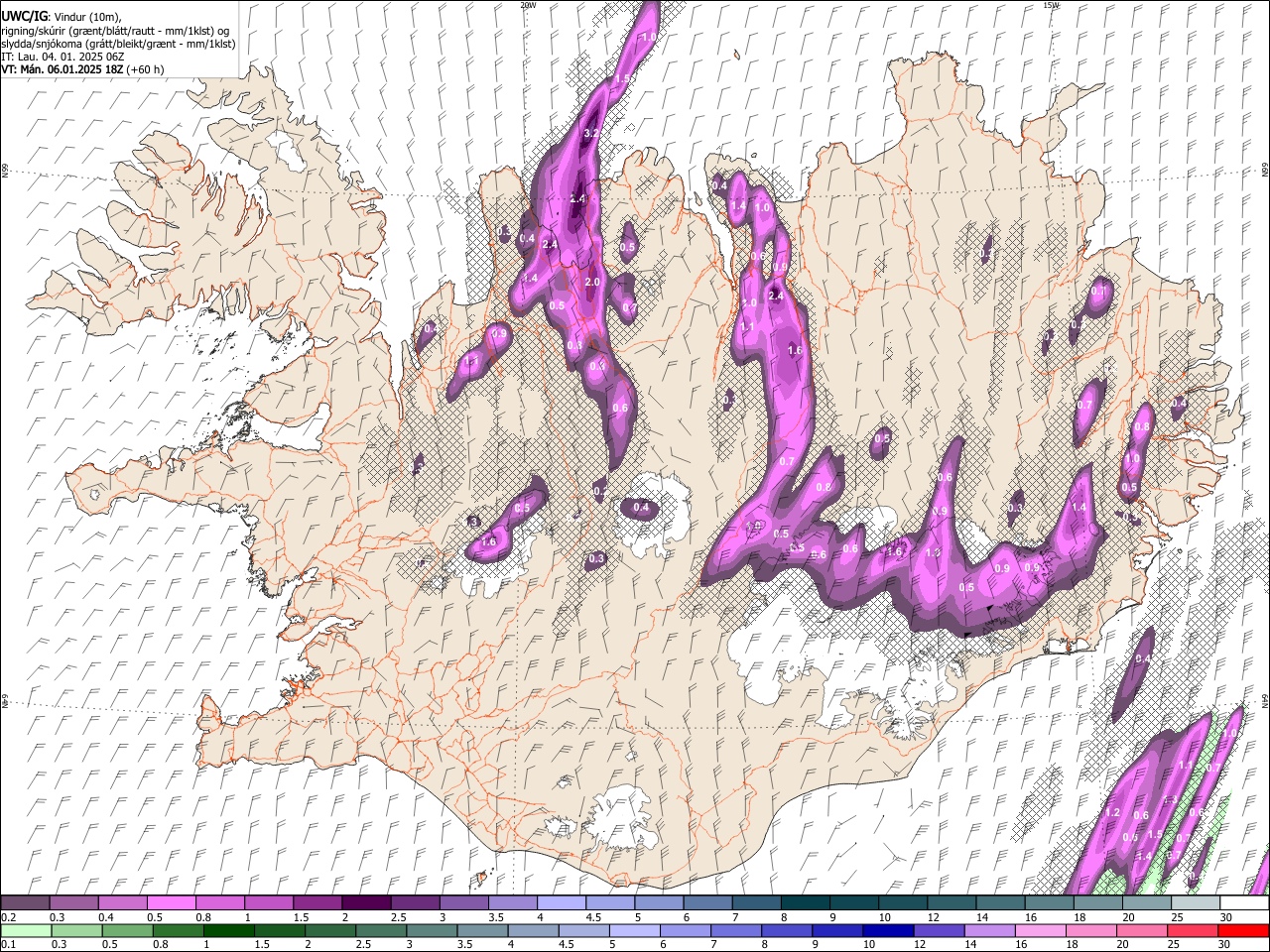Click the '4.5' label under the upper legend row
Image resolution: width=1270 pixels, height=952 pixels.
[x=593, y=917]
